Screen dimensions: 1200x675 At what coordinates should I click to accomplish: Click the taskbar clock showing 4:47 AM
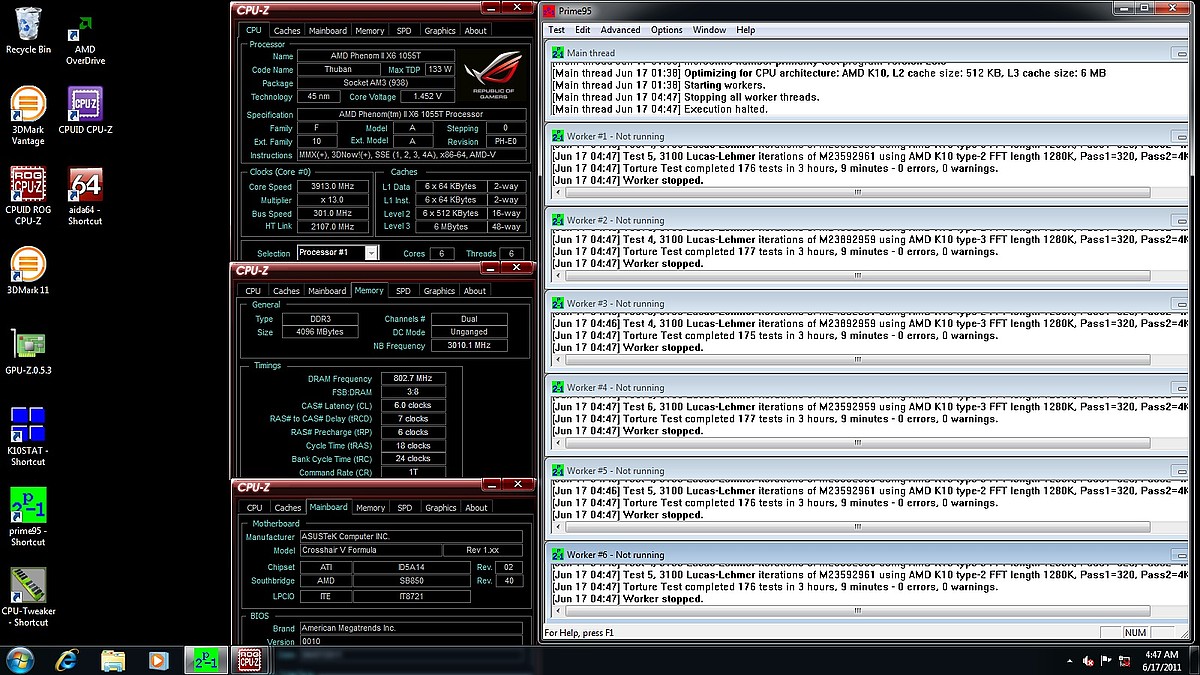[1164, 661]
